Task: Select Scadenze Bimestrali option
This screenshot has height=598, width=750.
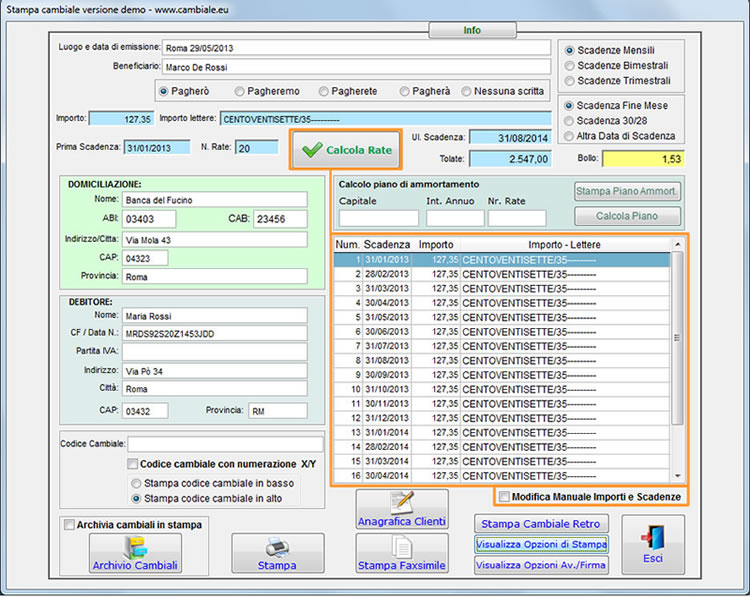Action: pos(569,66)
